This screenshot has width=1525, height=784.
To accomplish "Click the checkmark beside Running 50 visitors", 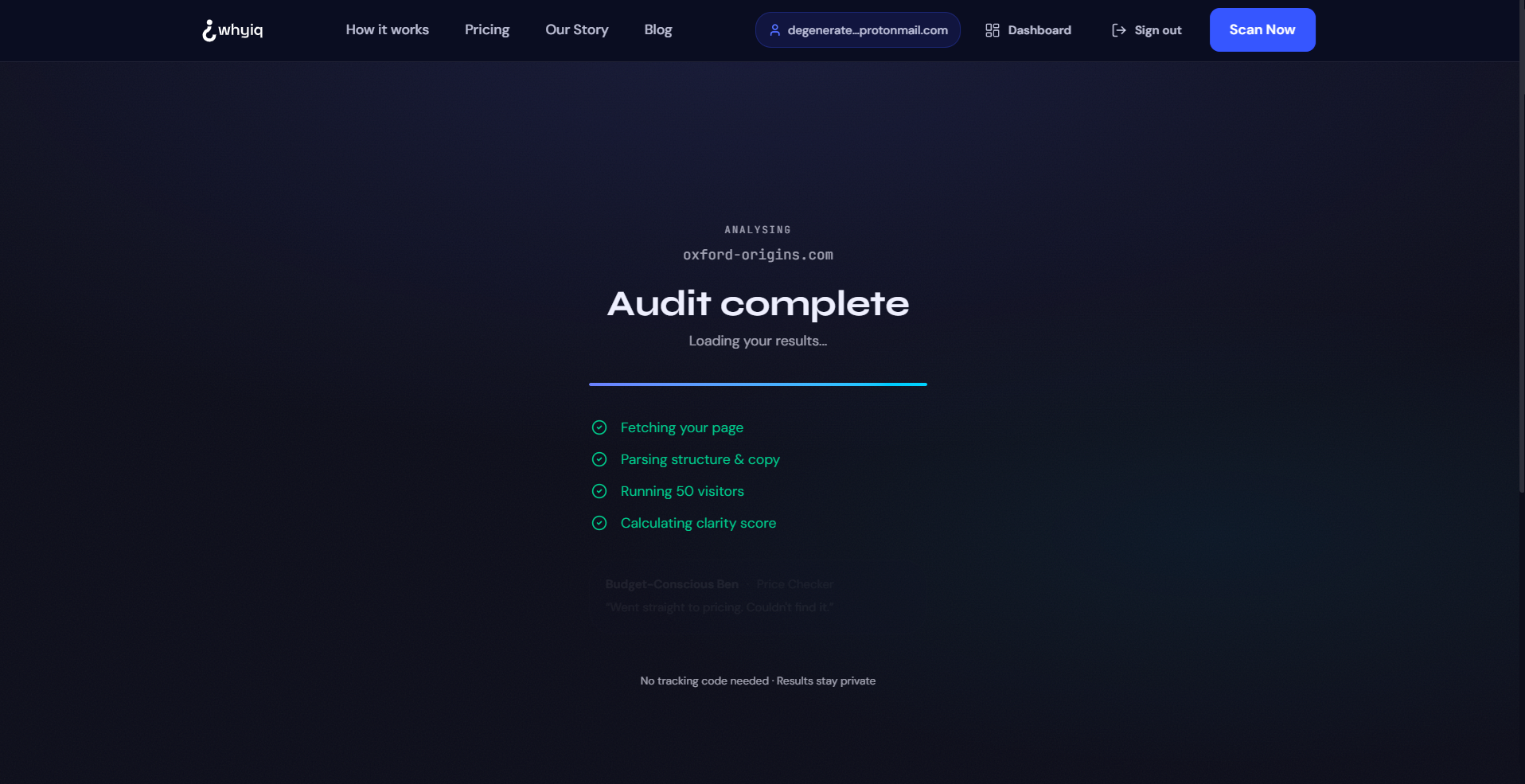I will [x=599, y=491].
